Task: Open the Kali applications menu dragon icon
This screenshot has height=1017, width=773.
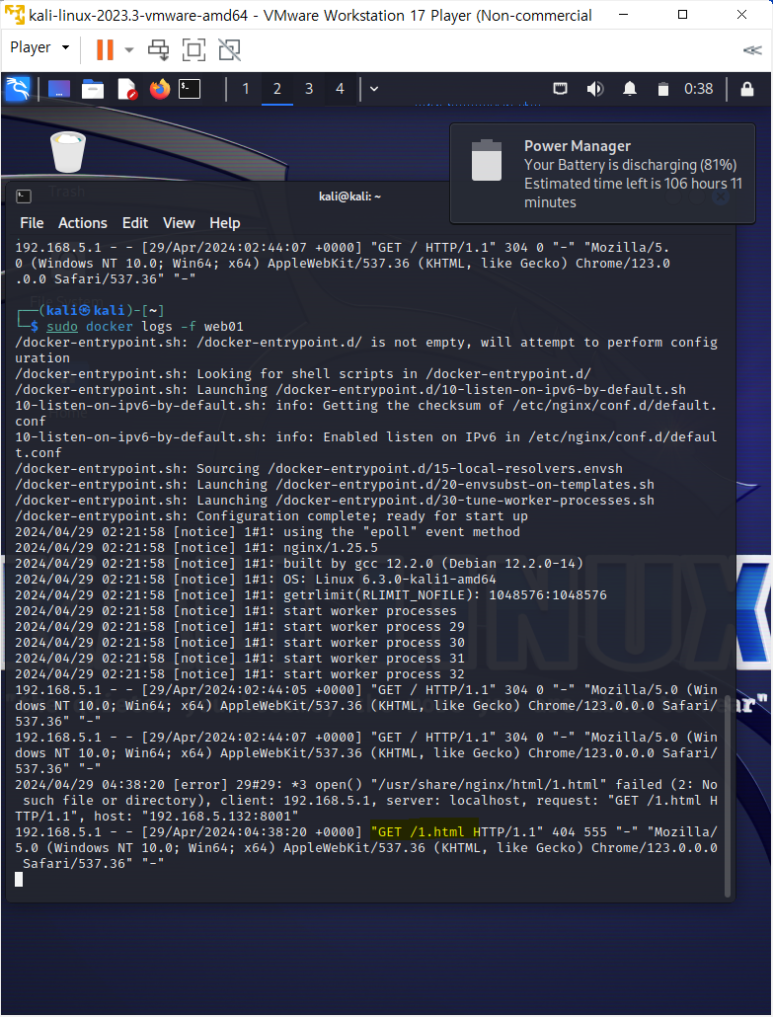Action: click(x=18, y=89)
